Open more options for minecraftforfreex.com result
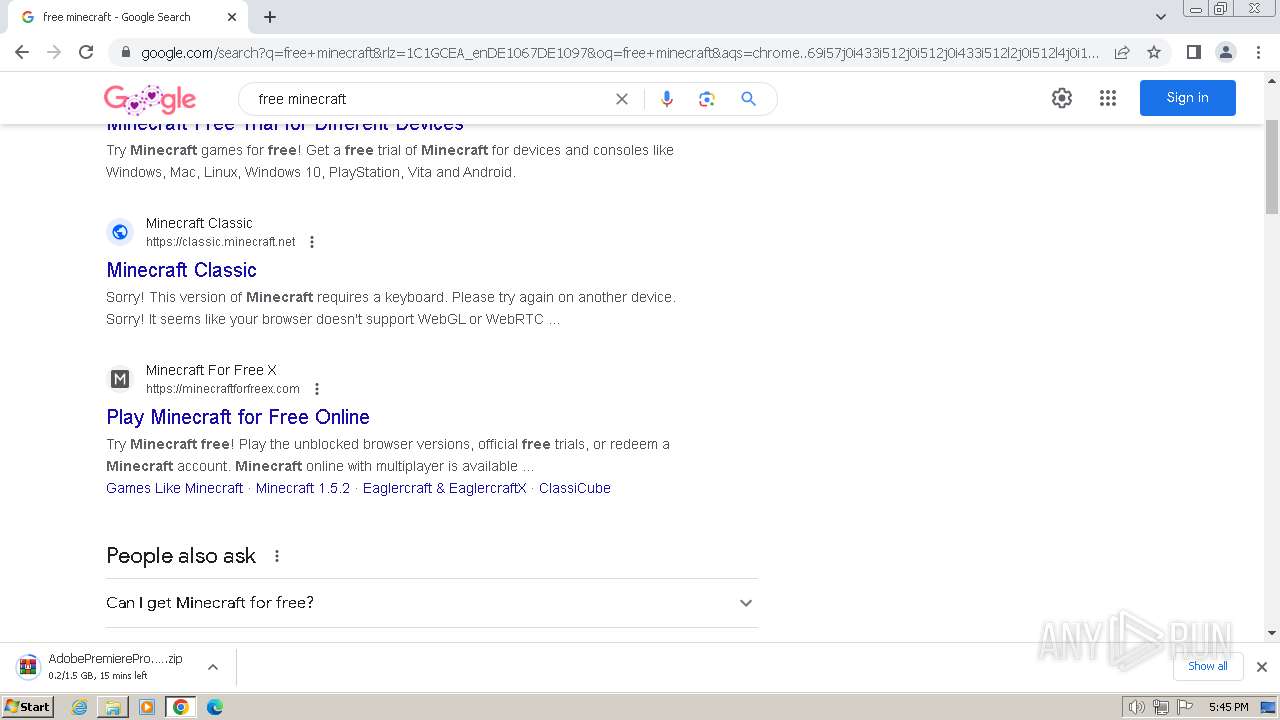 coord(317,389)
